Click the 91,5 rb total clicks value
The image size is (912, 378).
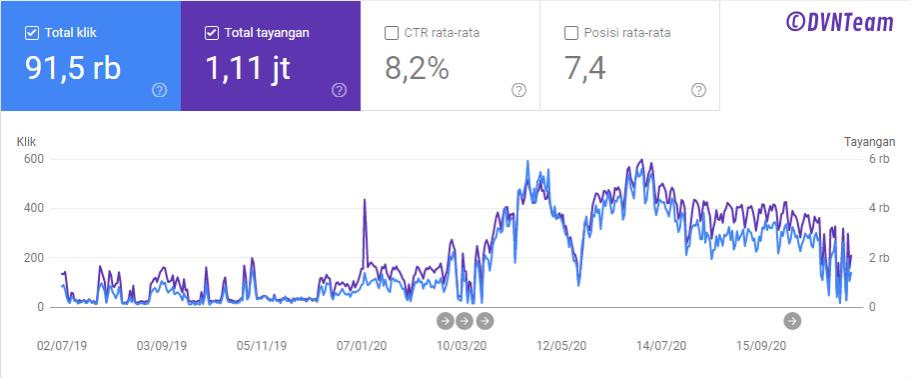click(73, 68)
